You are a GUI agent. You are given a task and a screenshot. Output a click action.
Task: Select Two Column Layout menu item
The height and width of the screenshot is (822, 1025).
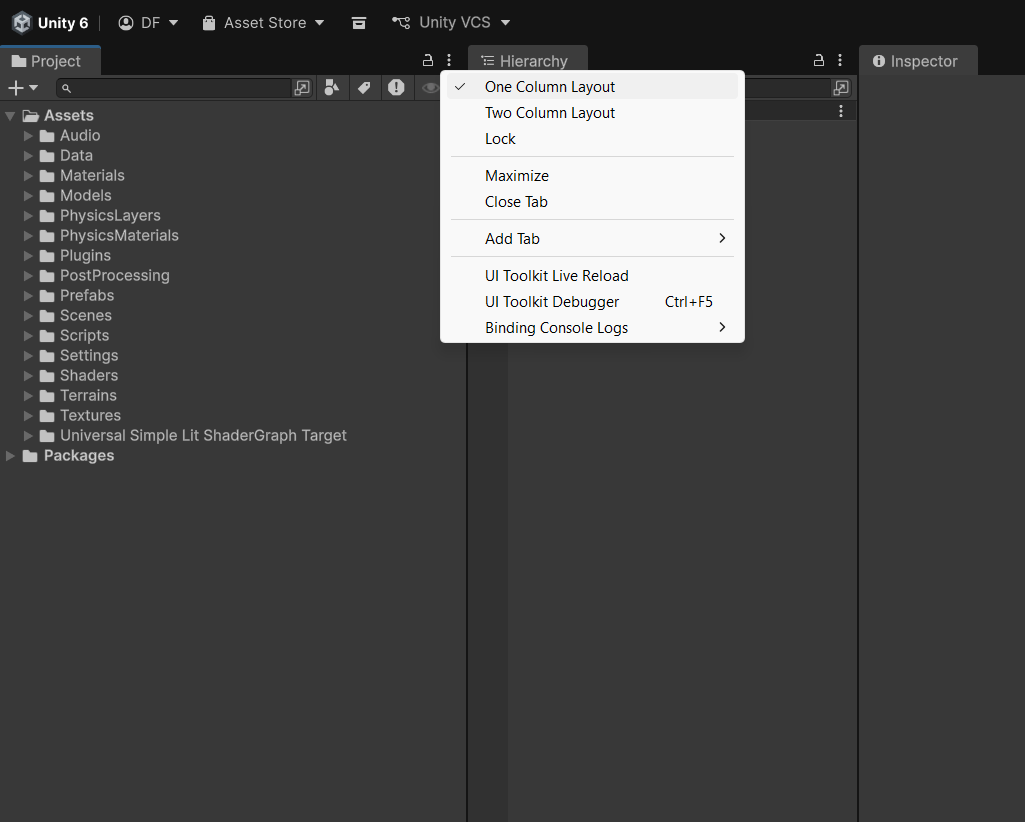coord(592,112)
